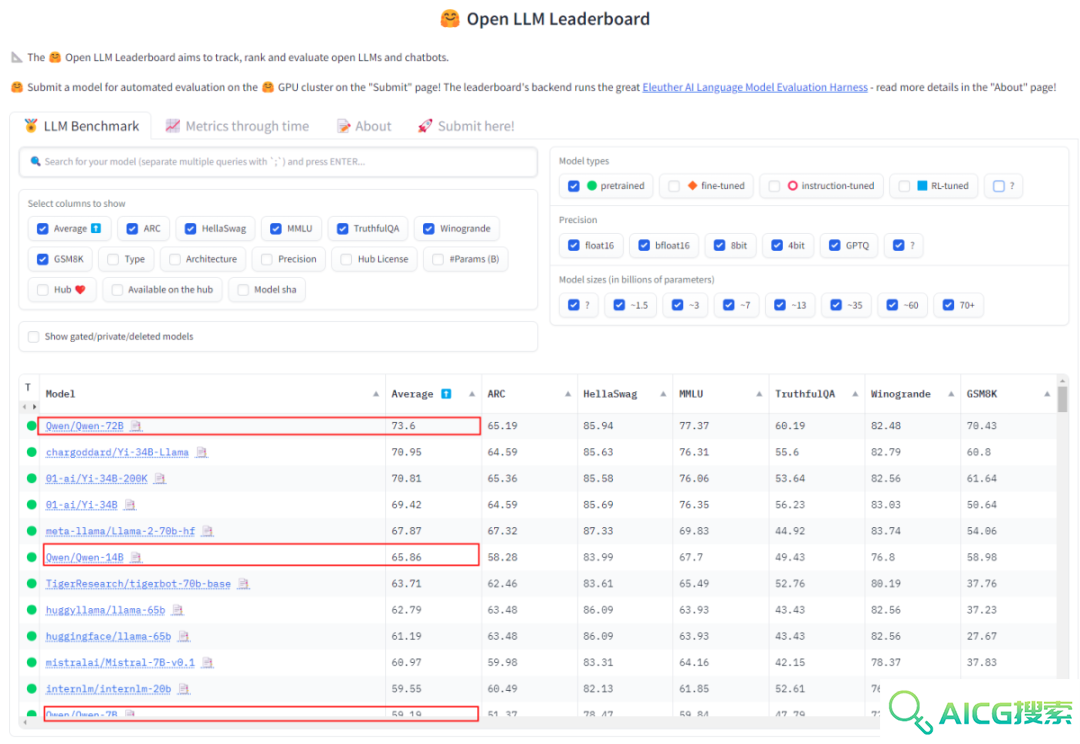
Task: Toggle the bfloat16 precision checkbox
Action: (644, 245)
